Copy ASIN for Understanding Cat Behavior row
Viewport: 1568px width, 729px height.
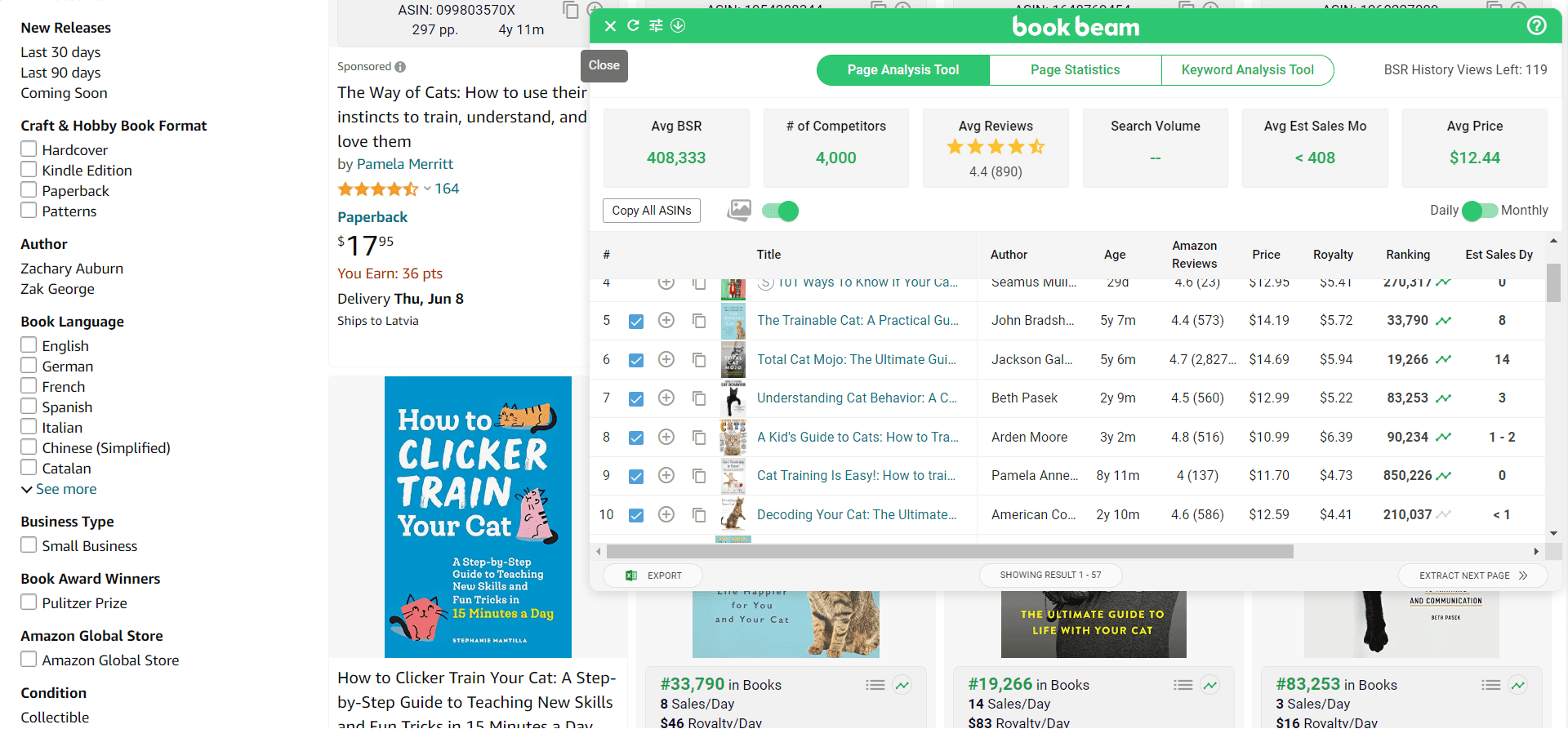pyautogui.click(x=699, y=398)
